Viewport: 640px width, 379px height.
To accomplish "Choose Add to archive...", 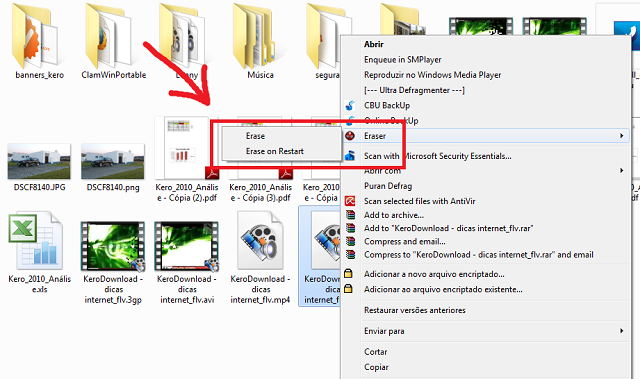I will (394, 215).
